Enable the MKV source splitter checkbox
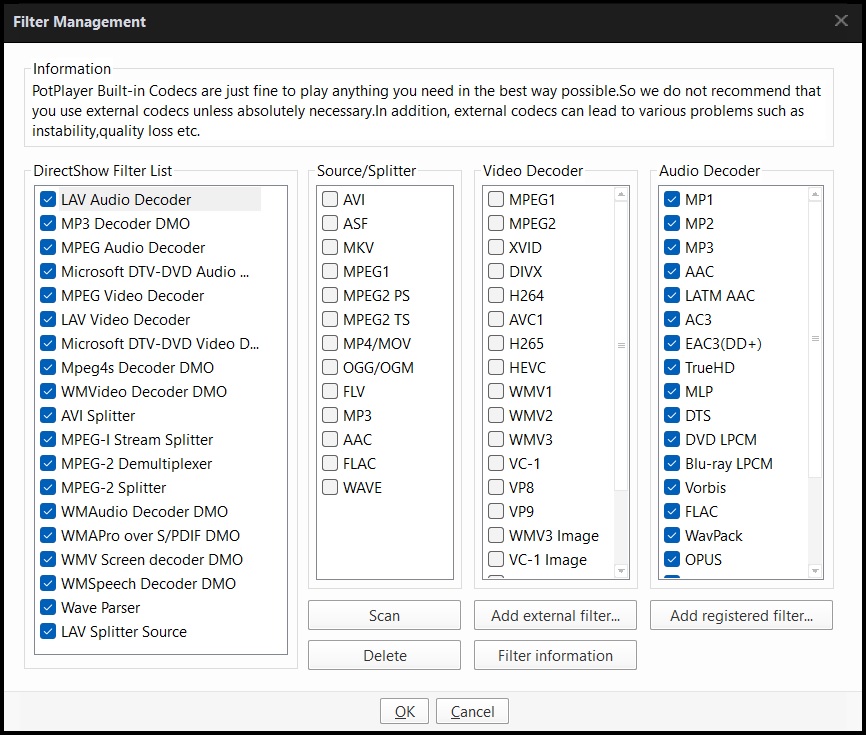 pos(330,248)
